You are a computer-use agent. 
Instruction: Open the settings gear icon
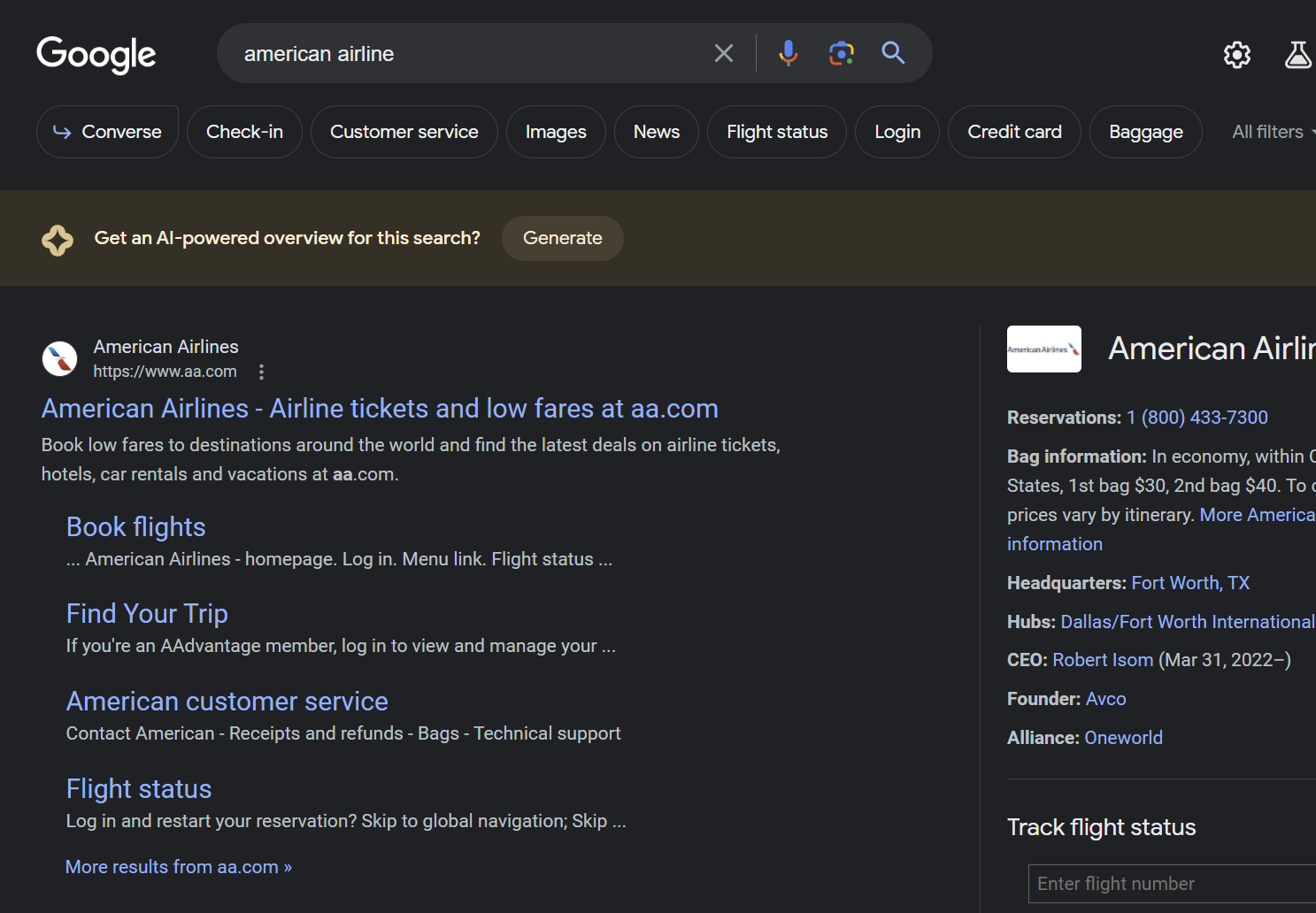click(x=1236, y=55)
